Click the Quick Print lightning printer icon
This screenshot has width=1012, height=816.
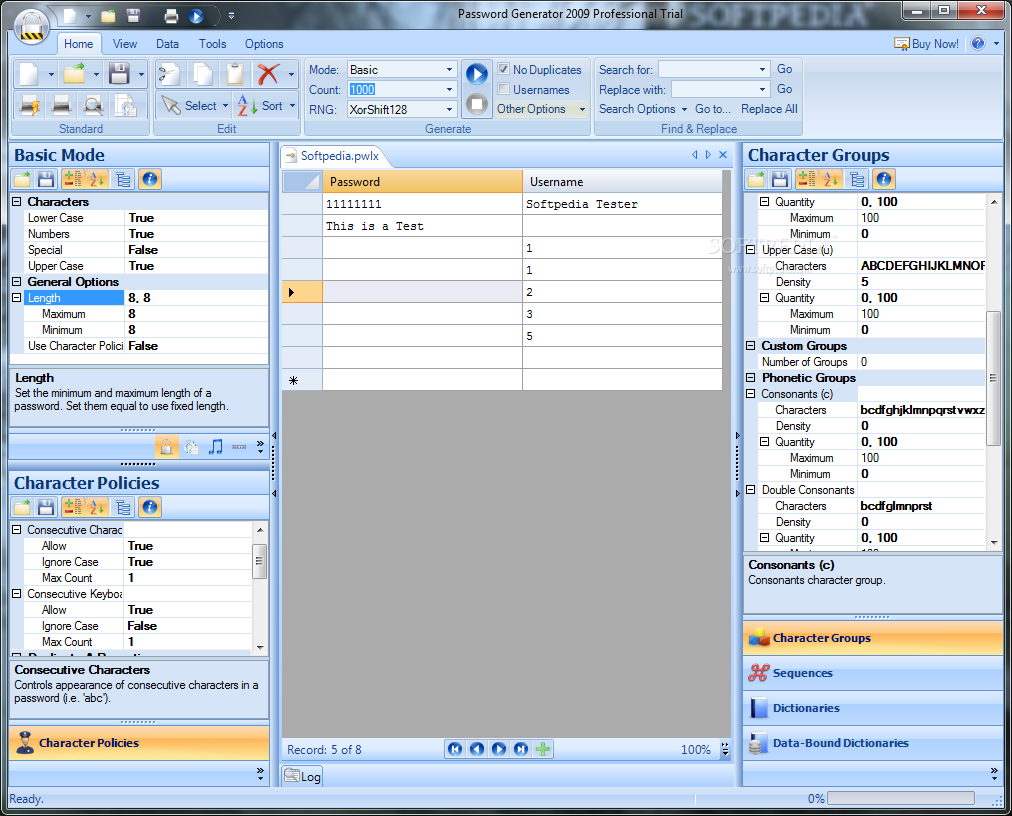pyautogui.click(x=30, y=105)
